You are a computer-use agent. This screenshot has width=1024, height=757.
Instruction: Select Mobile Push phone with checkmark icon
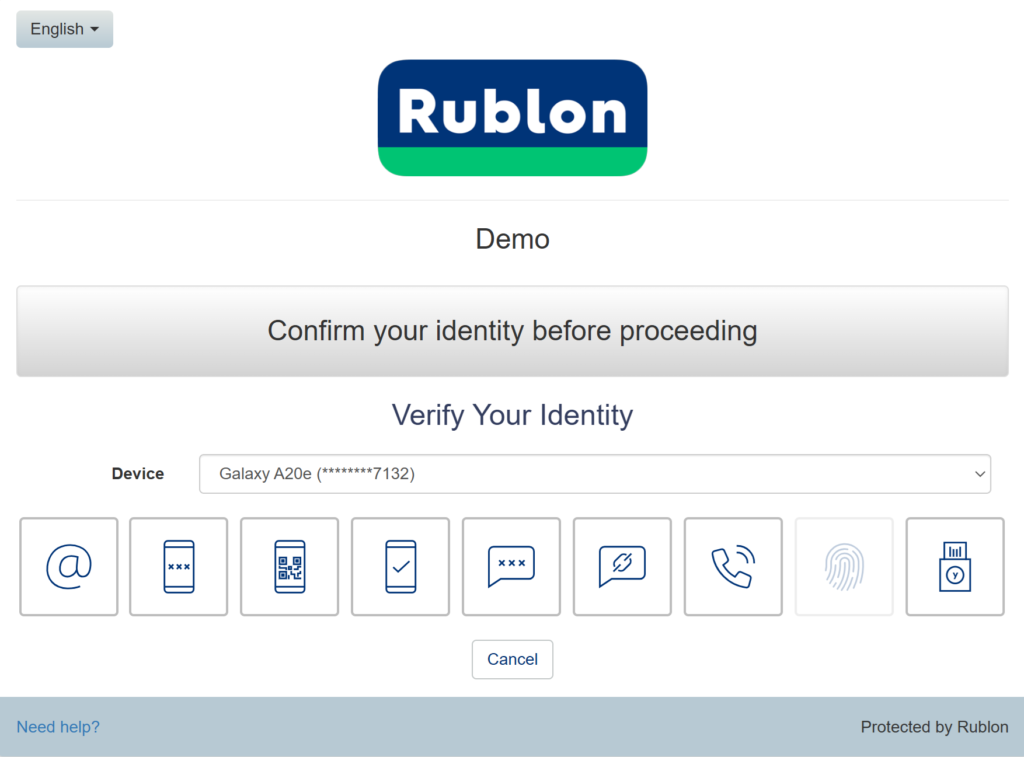400,566
